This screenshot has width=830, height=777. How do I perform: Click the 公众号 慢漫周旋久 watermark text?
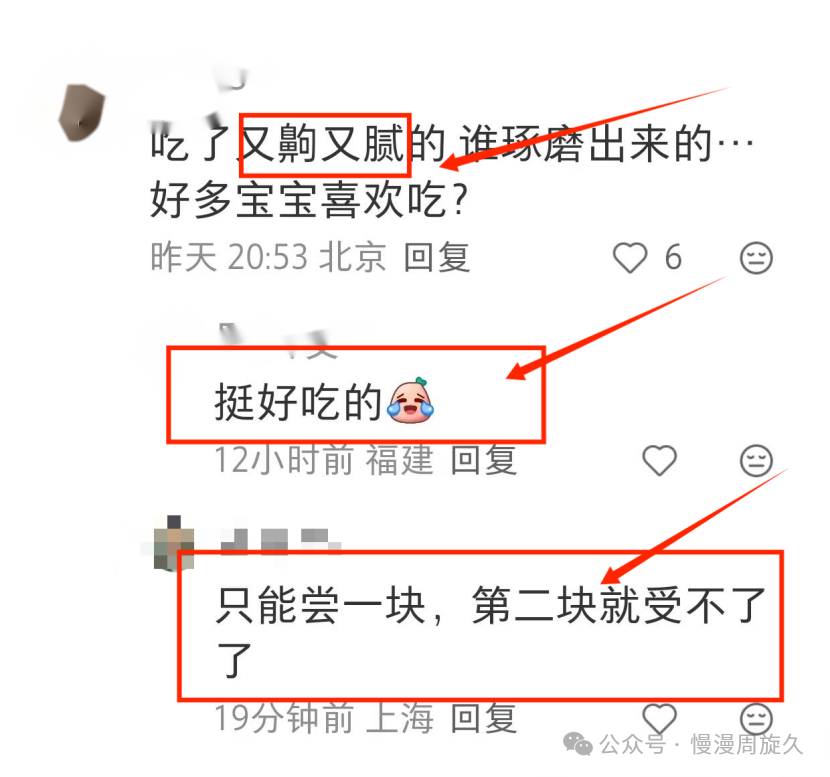701,744
